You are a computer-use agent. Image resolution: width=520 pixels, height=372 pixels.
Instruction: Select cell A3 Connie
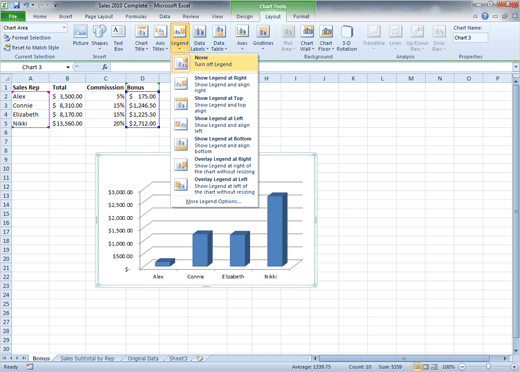point(31,105)
